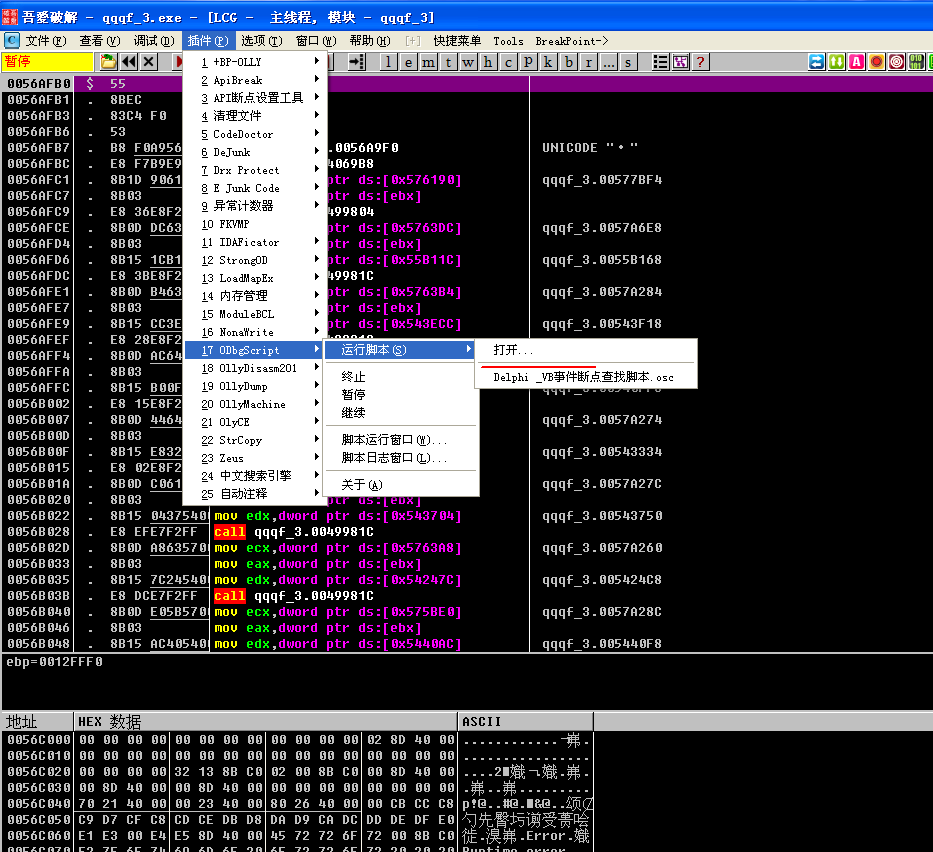This screenshot has width=933, height=852.
Task: Expand the 中文搜索引擎 plugin submenu
Action: coord(255,476)
